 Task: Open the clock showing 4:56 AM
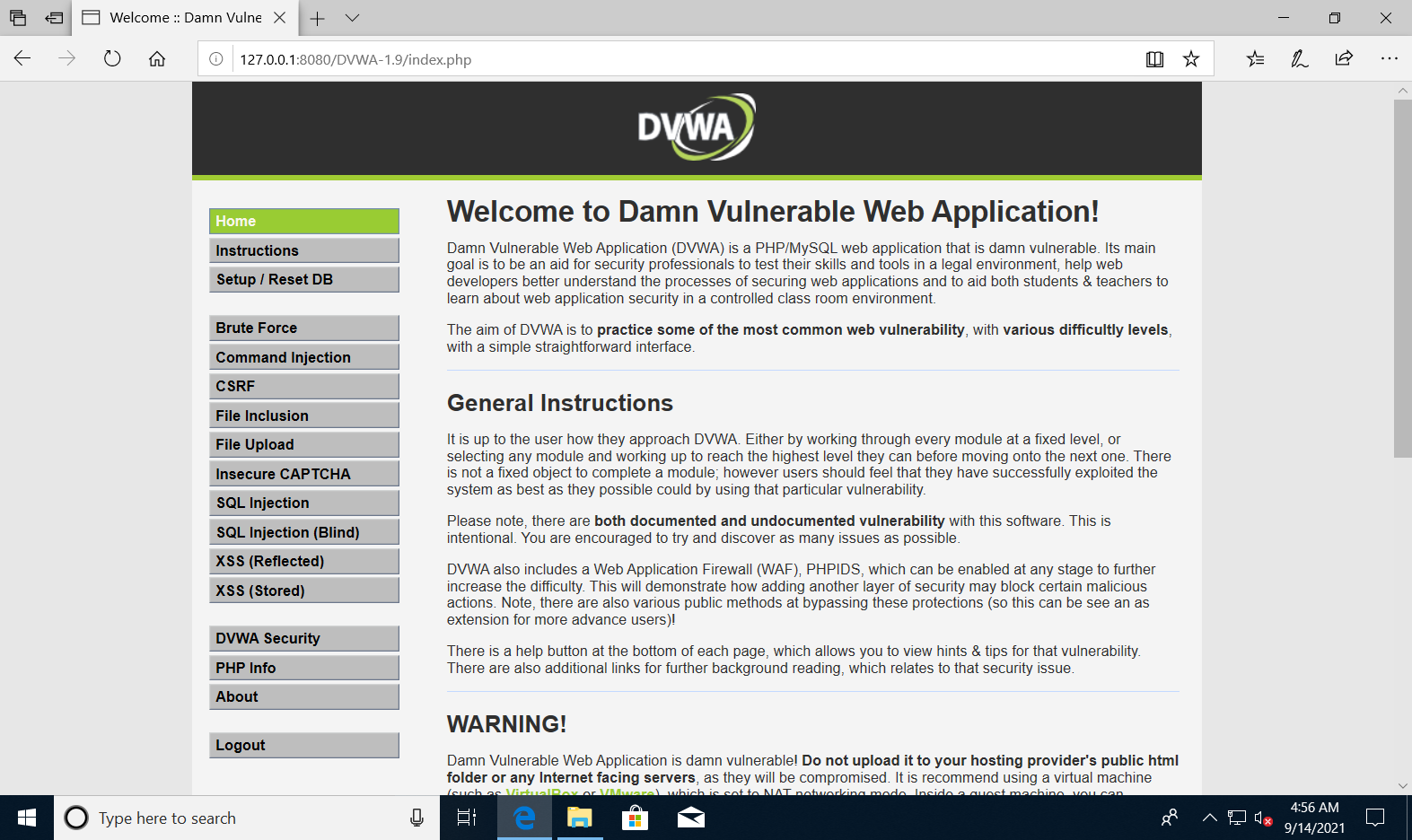coord(1314,818)
